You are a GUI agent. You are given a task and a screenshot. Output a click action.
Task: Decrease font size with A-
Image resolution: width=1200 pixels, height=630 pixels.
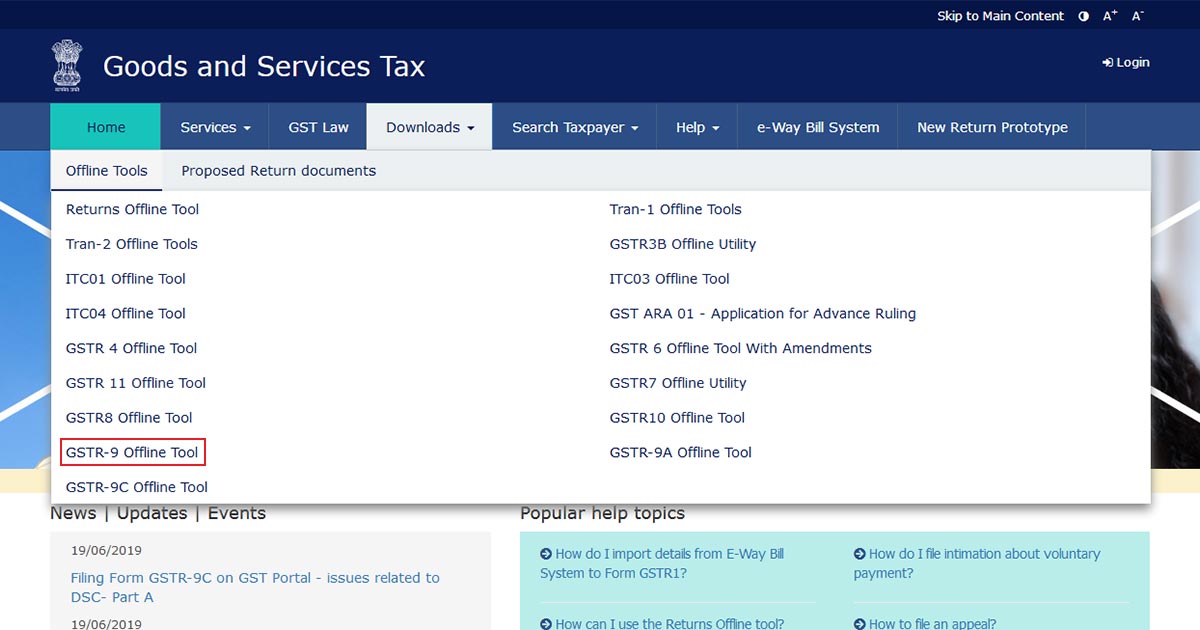(x=1137, y=16)
